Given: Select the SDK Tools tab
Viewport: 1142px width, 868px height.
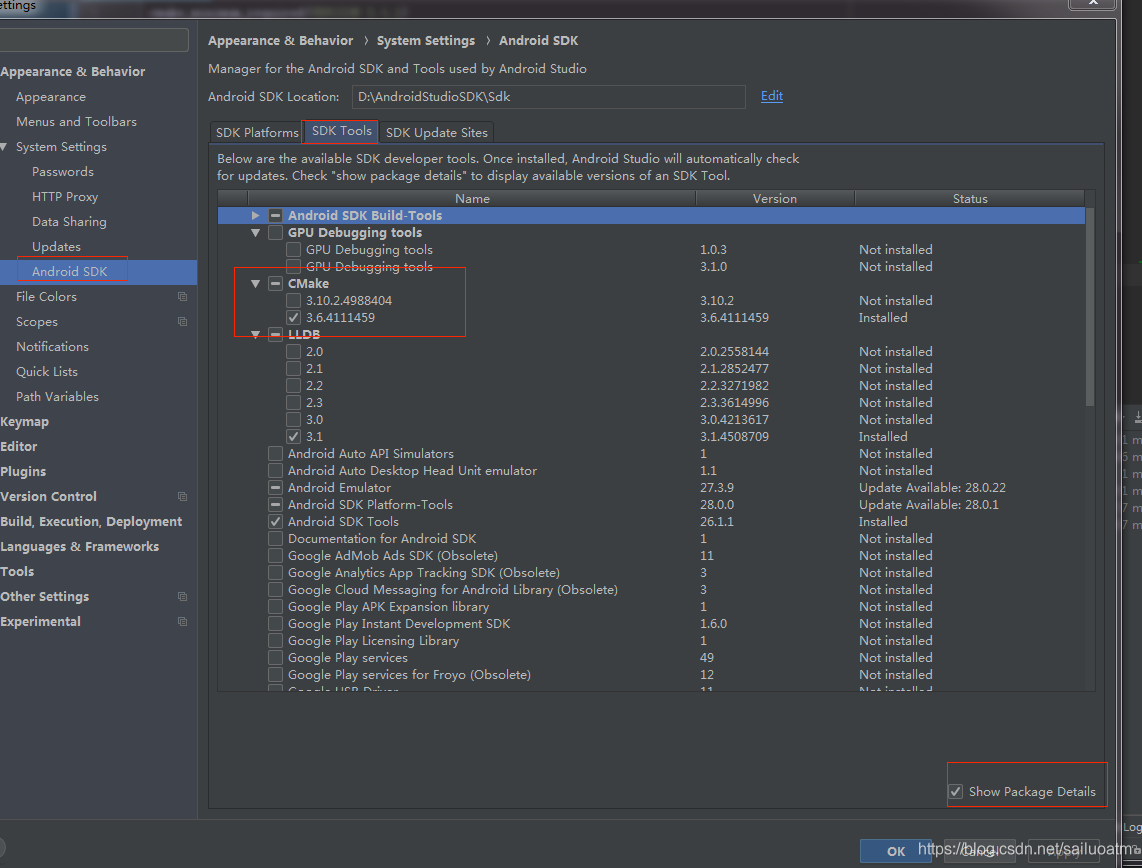Looking at the screenshot, I should click(341, 131).
